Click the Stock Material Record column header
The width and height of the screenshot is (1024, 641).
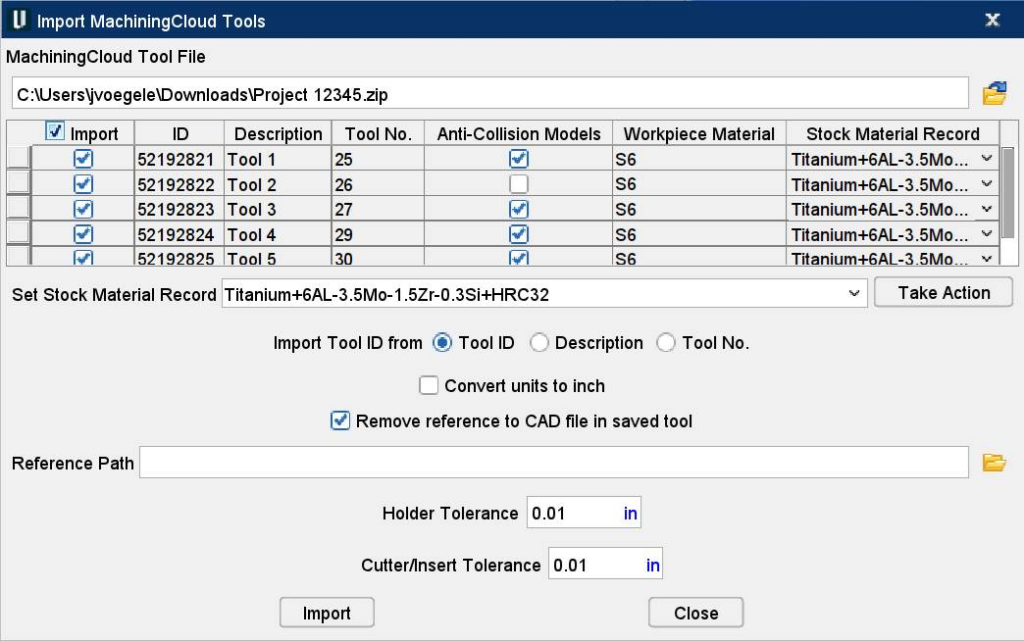point(893,134)
